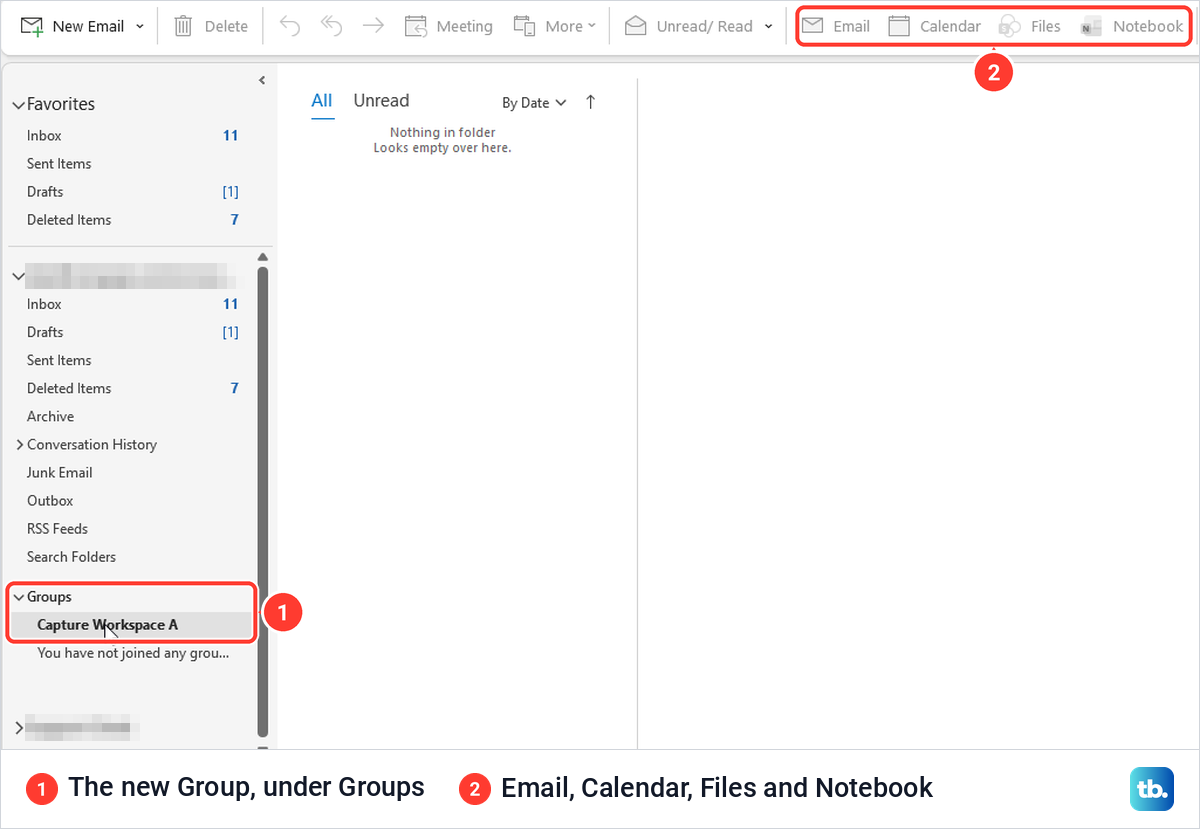
Task: Open the dropdown arrow after Unread/ Read
Action: coord(768,26)
